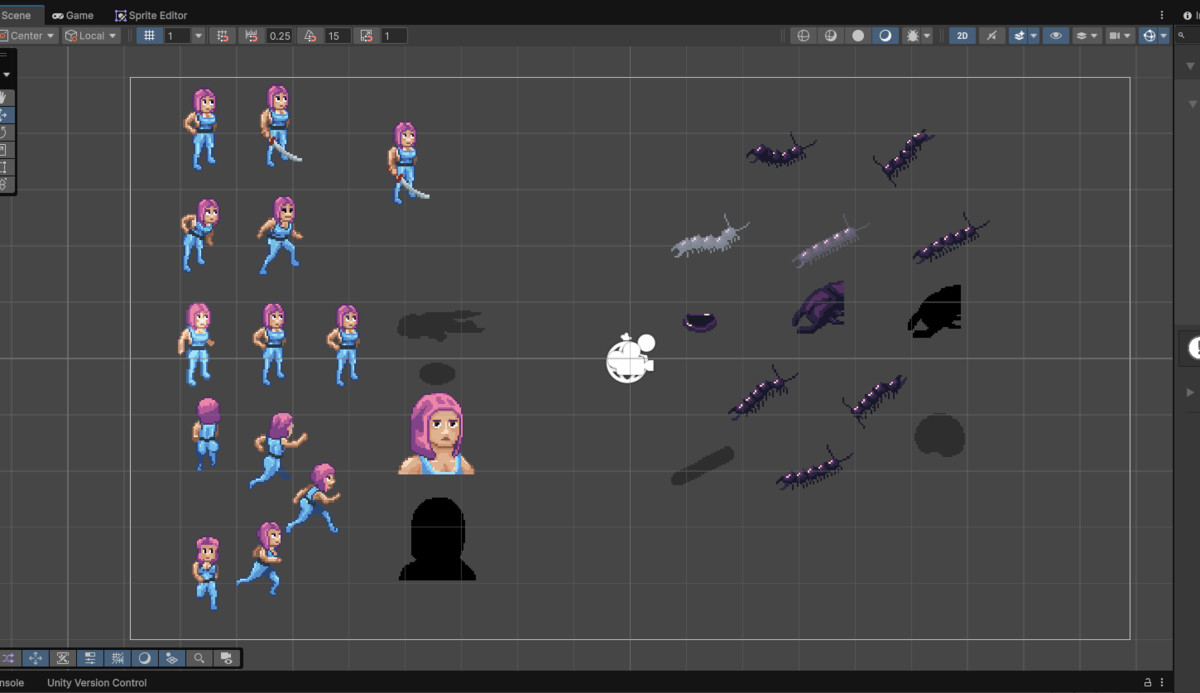Toggle gizmos display with the globe icon
This screenshot has width=1200, height=693.
click(x=1149, y=36)
